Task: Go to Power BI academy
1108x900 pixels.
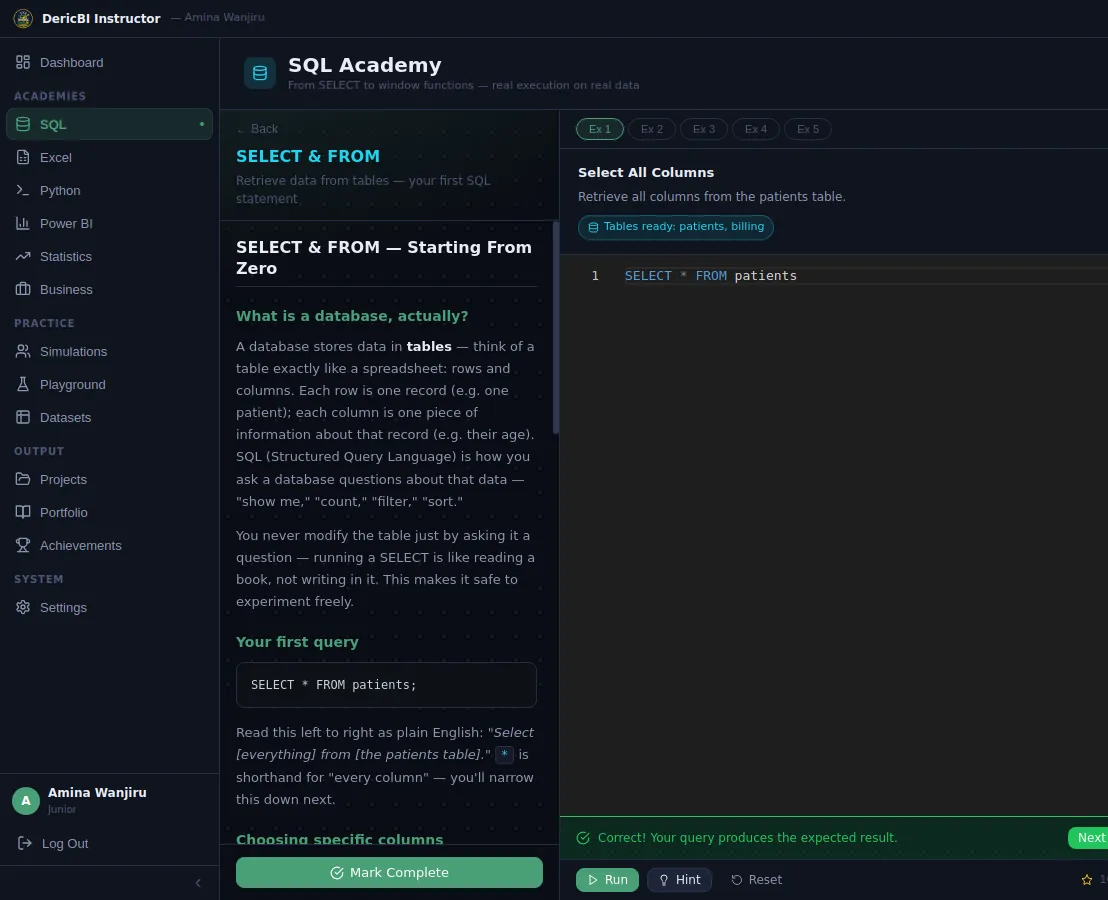Action: (x=109, y=224)
